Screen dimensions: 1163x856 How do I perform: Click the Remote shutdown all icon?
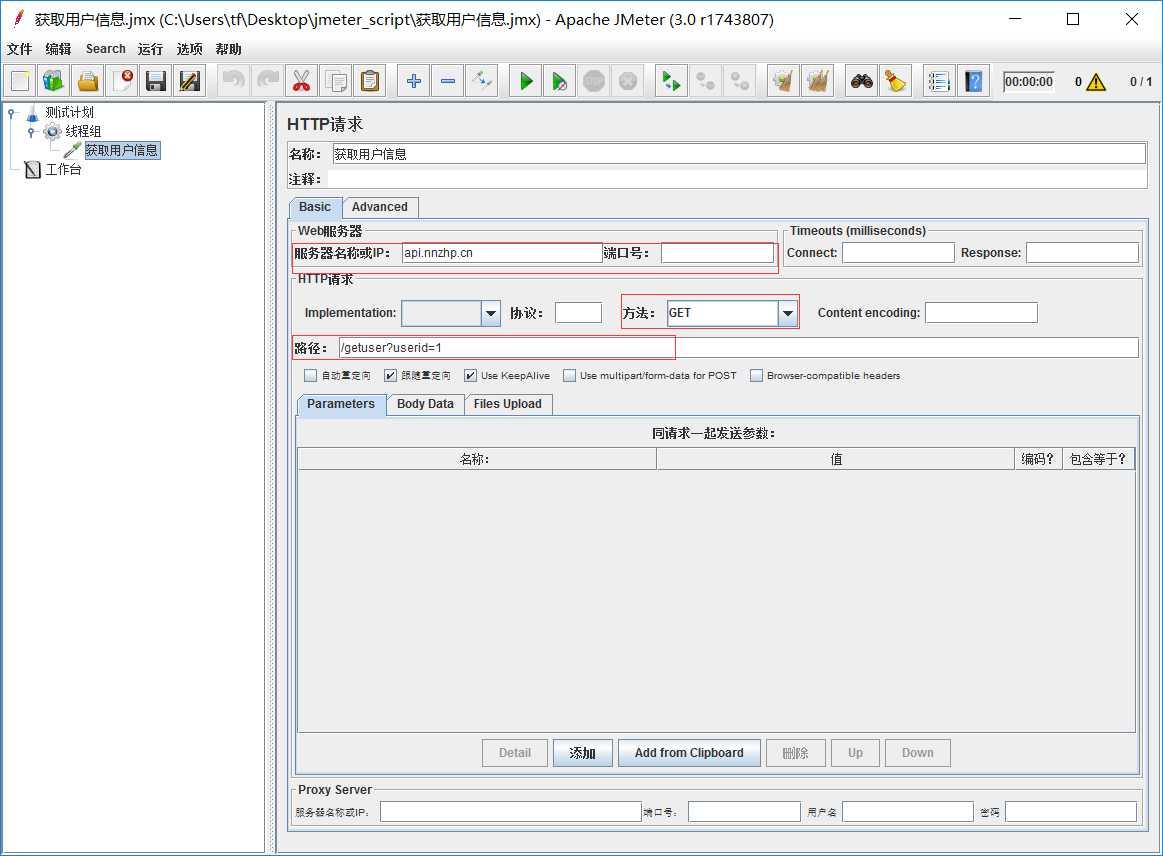pyautogui.click(x=739, y=81)
